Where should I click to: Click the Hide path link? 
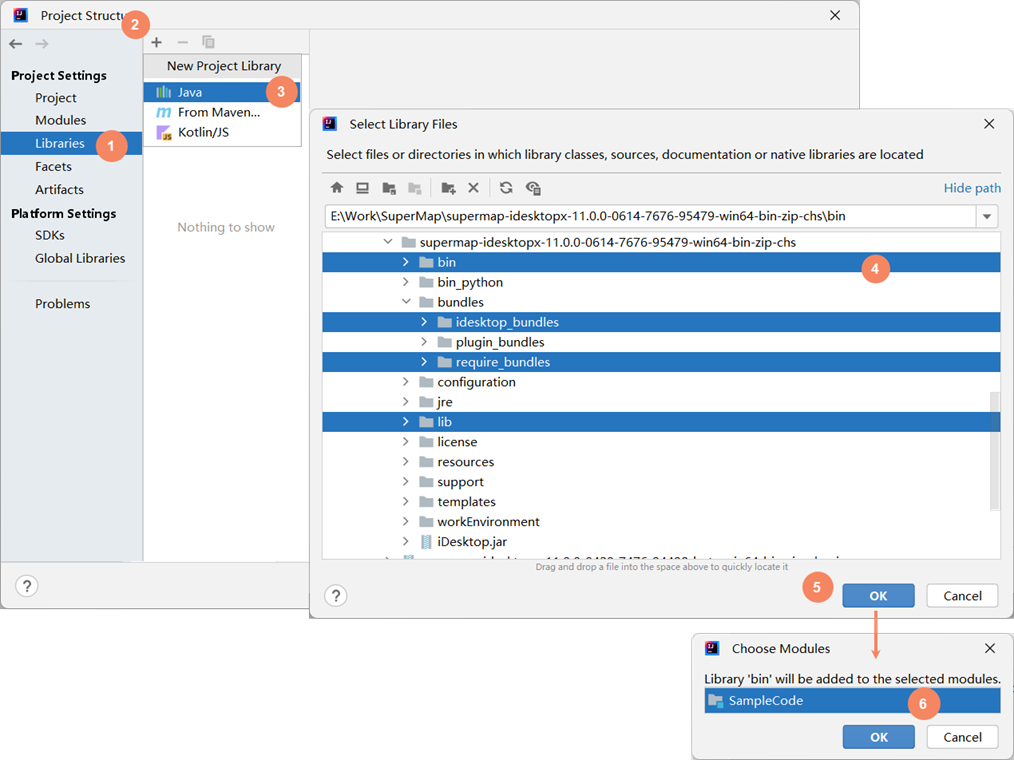(971, 188)
